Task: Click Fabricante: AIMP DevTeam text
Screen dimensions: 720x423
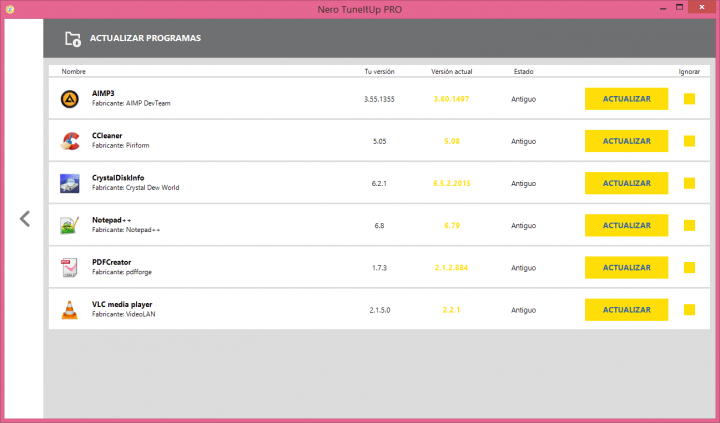Action: click(131, 104)
